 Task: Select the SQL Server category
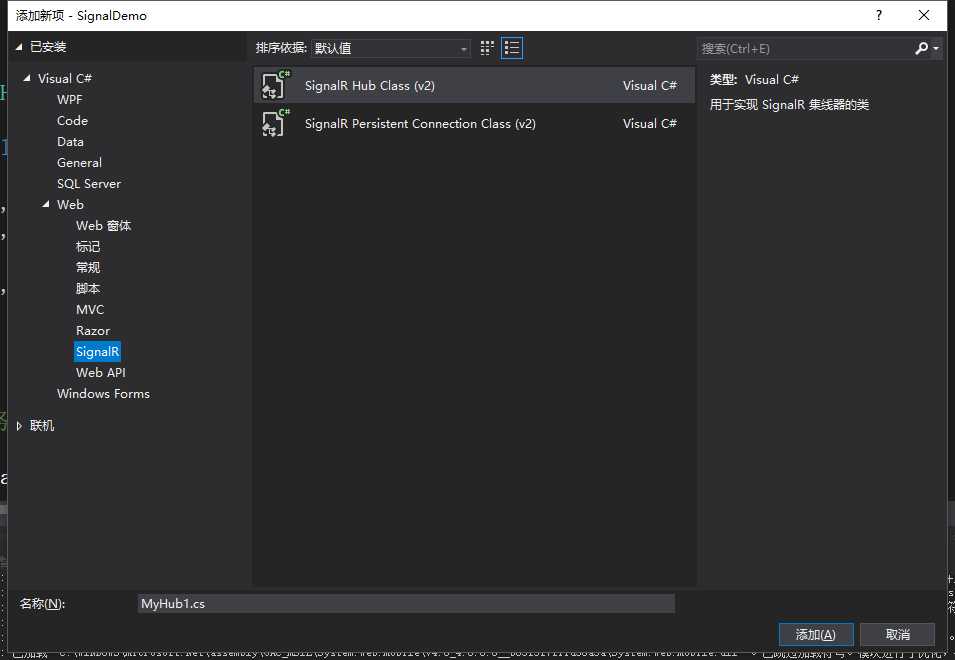coord(89,183)
